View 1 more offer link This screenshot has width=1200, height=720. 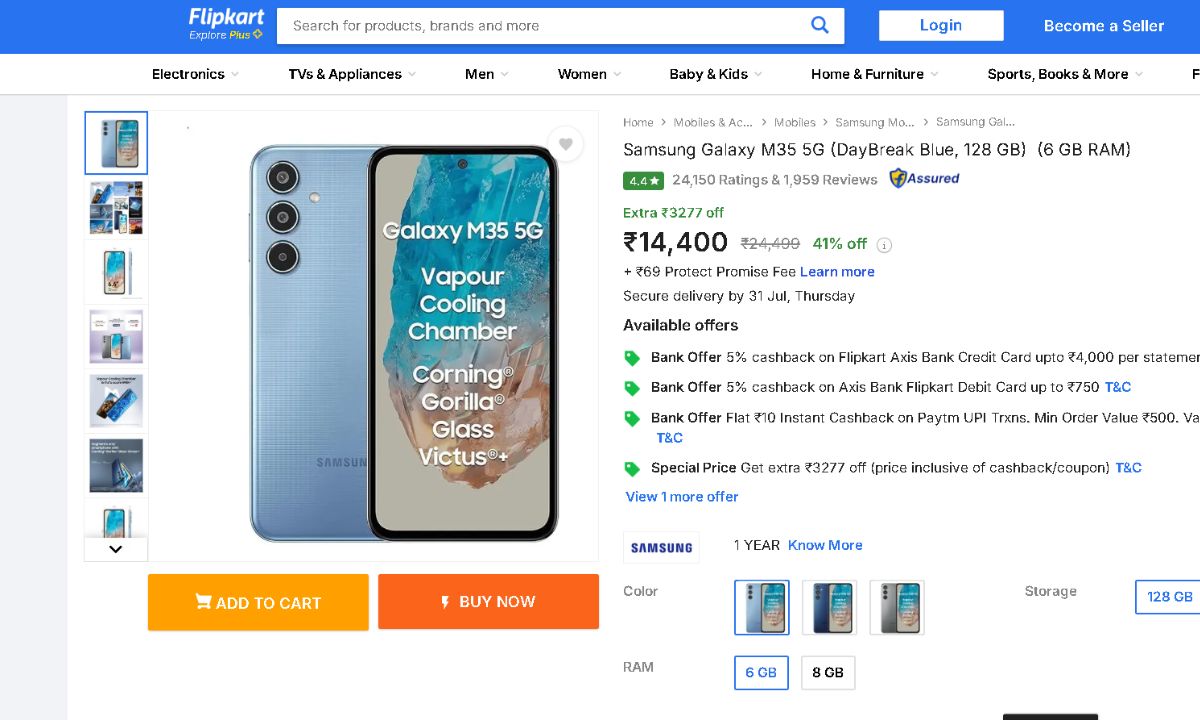682,497
